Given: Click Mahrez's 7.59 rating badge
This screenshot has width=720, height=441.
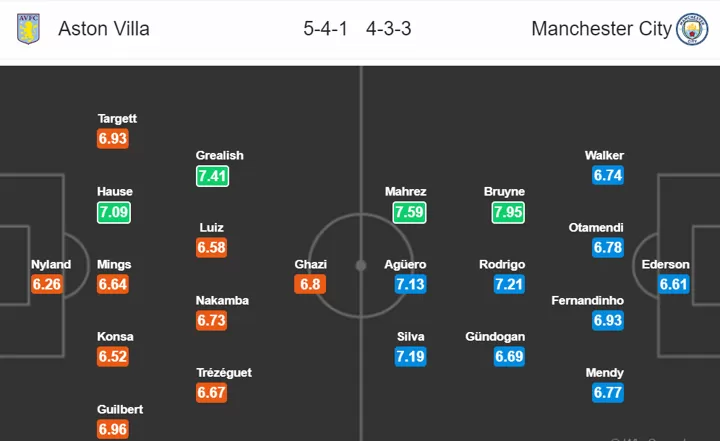Looking at the screenshot, I should [409, 212].
